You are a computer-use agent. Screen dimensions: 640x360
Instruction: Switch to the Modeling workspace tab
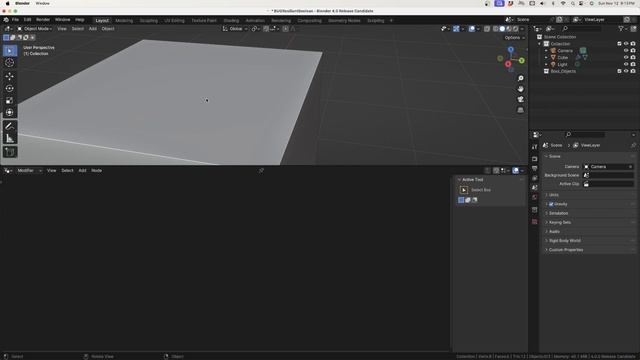pos(124,20)
